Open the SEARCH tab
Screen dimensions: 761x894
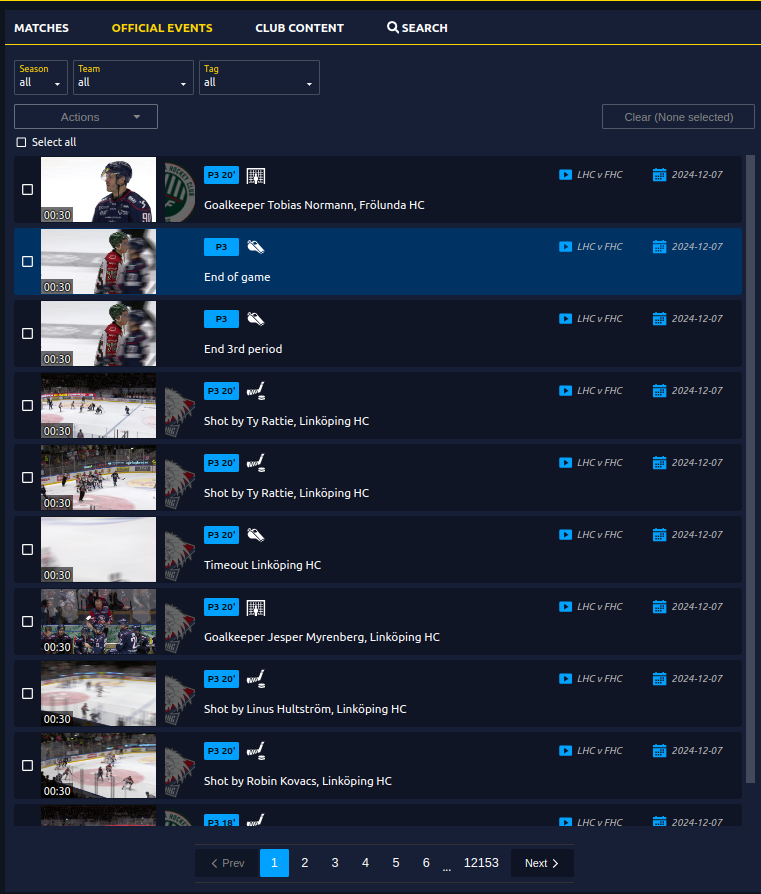(417, 28)
